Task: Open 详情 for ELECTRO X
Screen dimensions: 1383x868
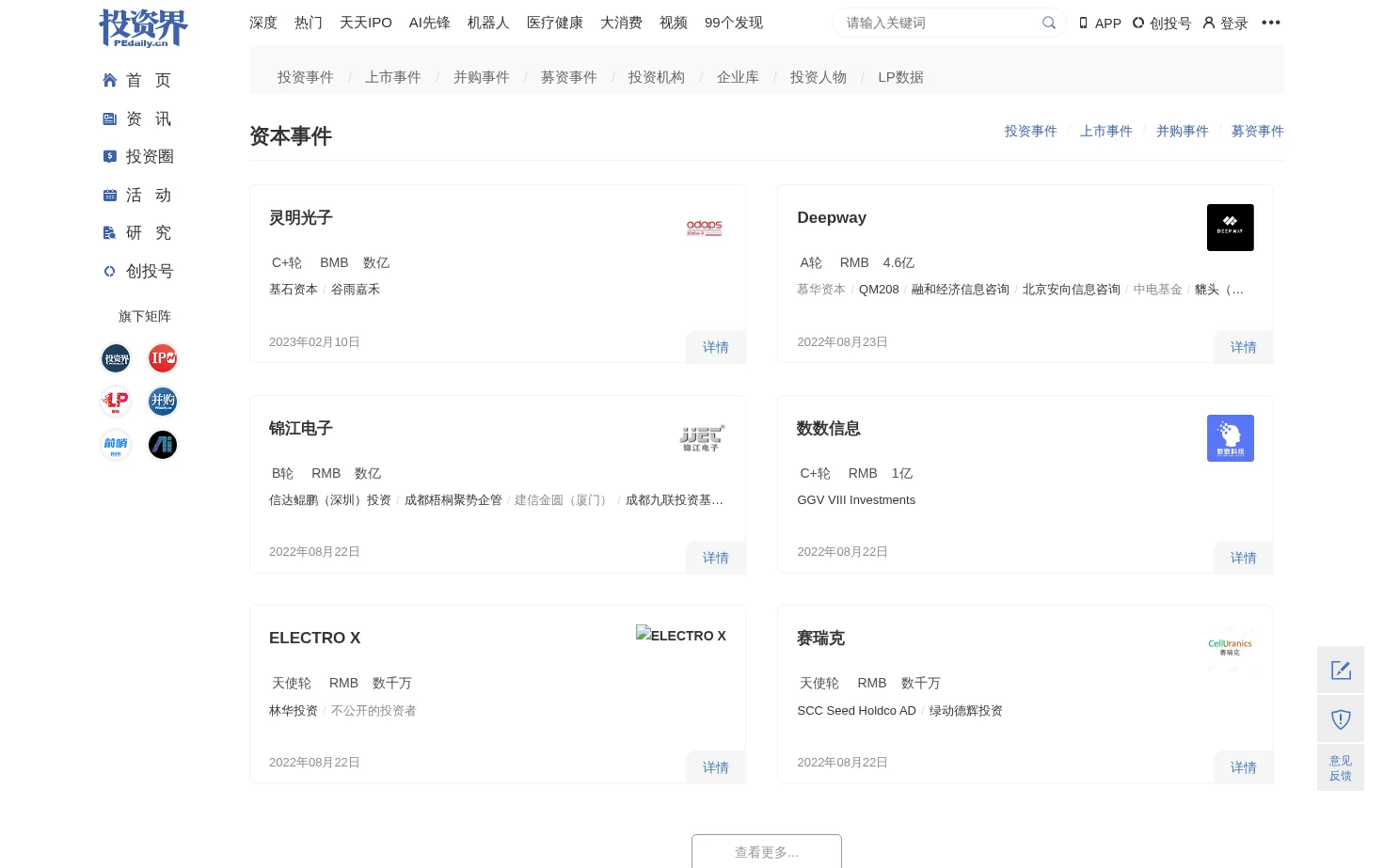Action: click(716, 767)
